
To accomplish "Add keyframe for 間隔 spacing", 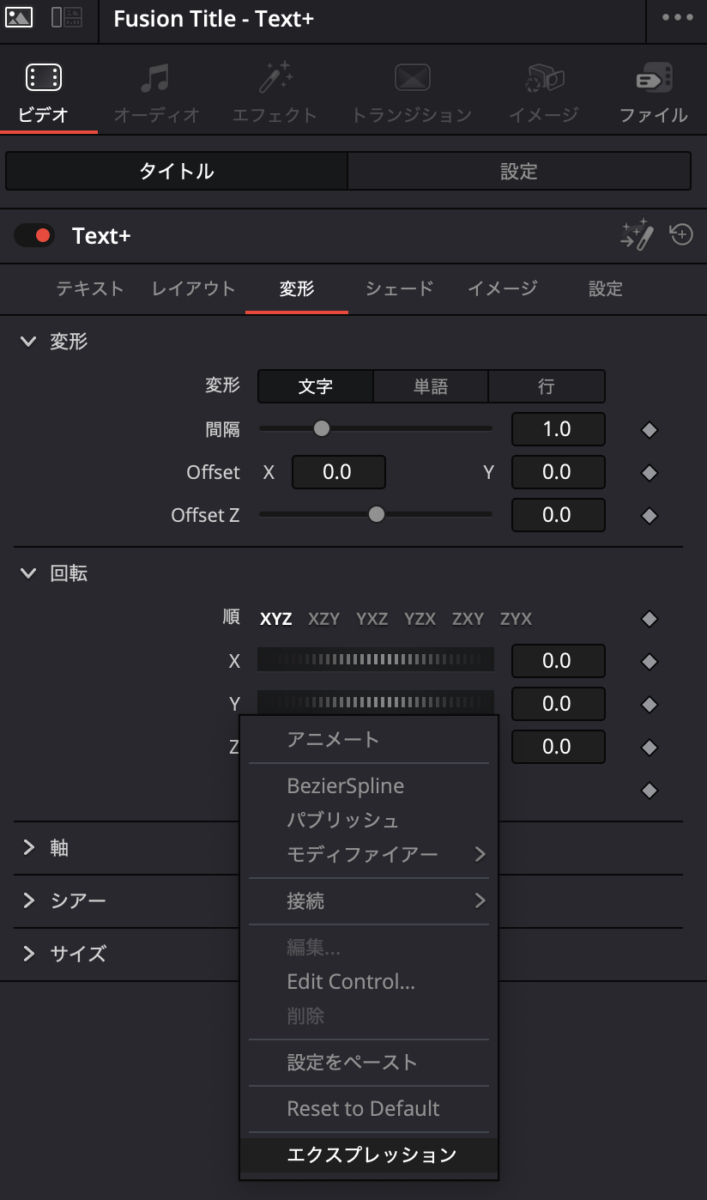I will coord(649,430).
